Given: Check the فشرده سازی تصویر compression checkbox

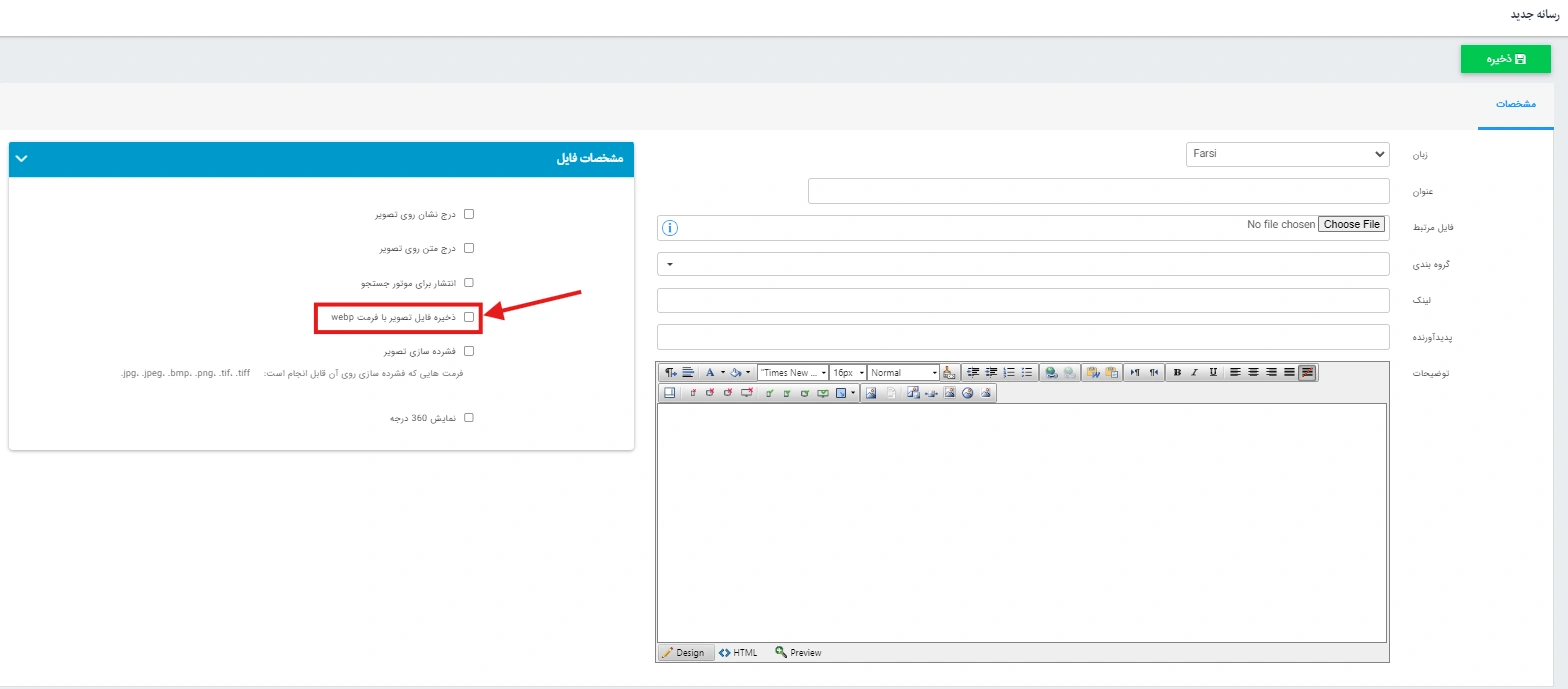Looking at the screenshot, I should [x=469, y=352].
